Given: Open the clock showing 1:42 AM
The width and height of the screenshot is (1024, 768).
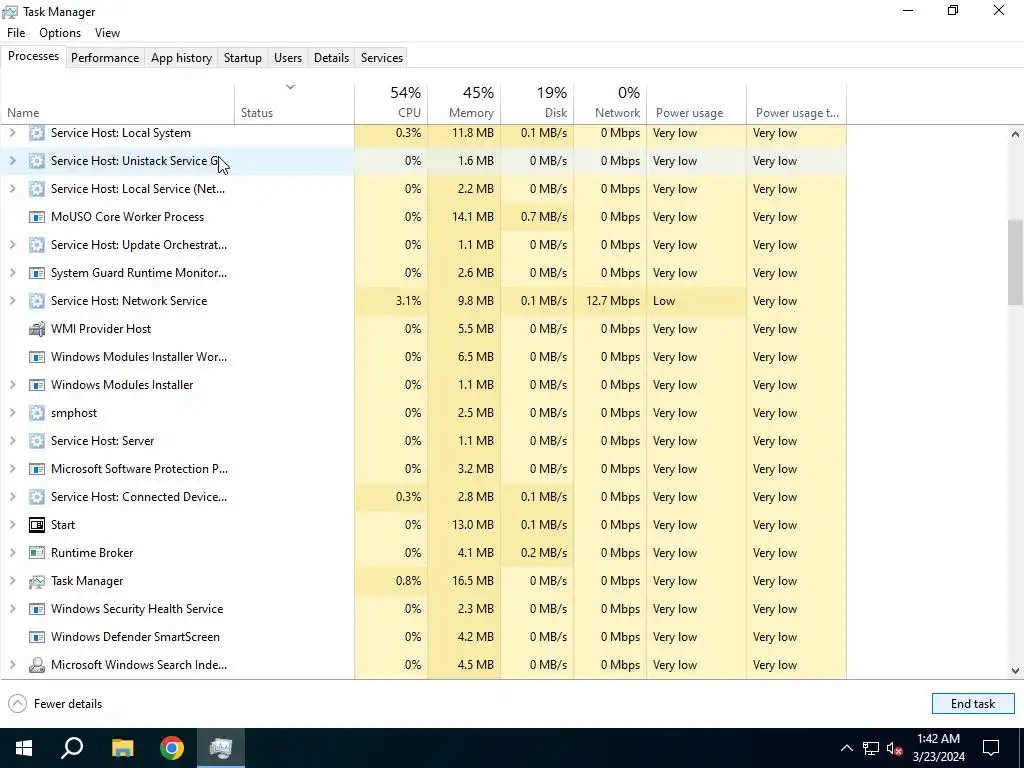Looking at the screenshot, I should tap(938, 748).
